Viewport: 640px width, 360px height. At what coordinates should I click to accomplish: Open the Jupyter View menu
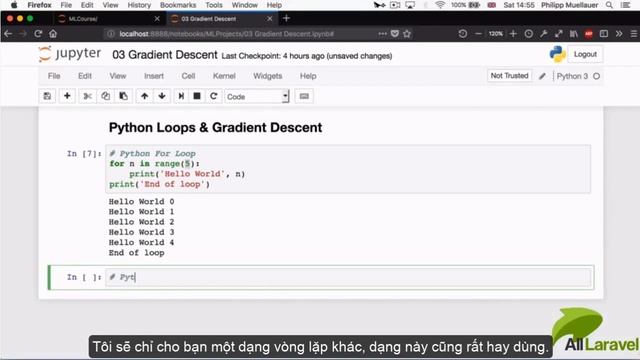[x=118, y=76]
